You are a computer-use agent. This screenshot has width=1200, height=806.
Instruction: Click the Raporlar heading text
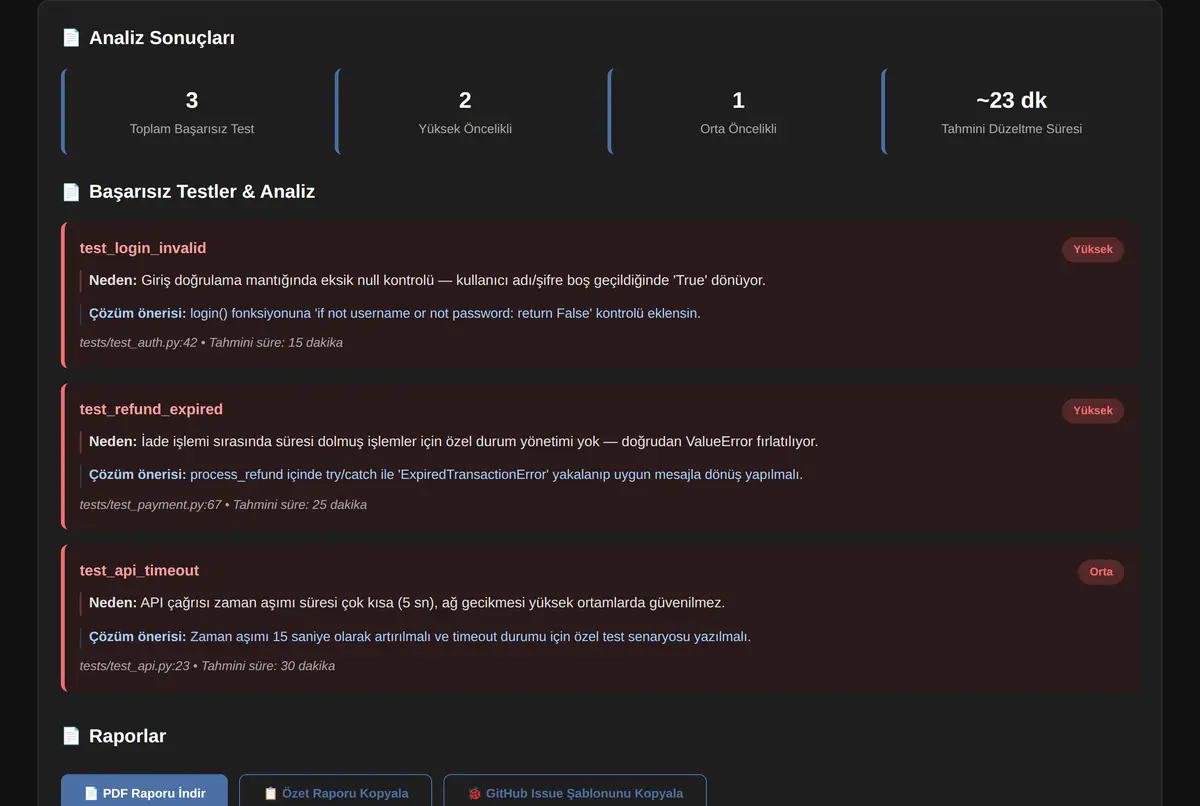[x=127, y=736]
